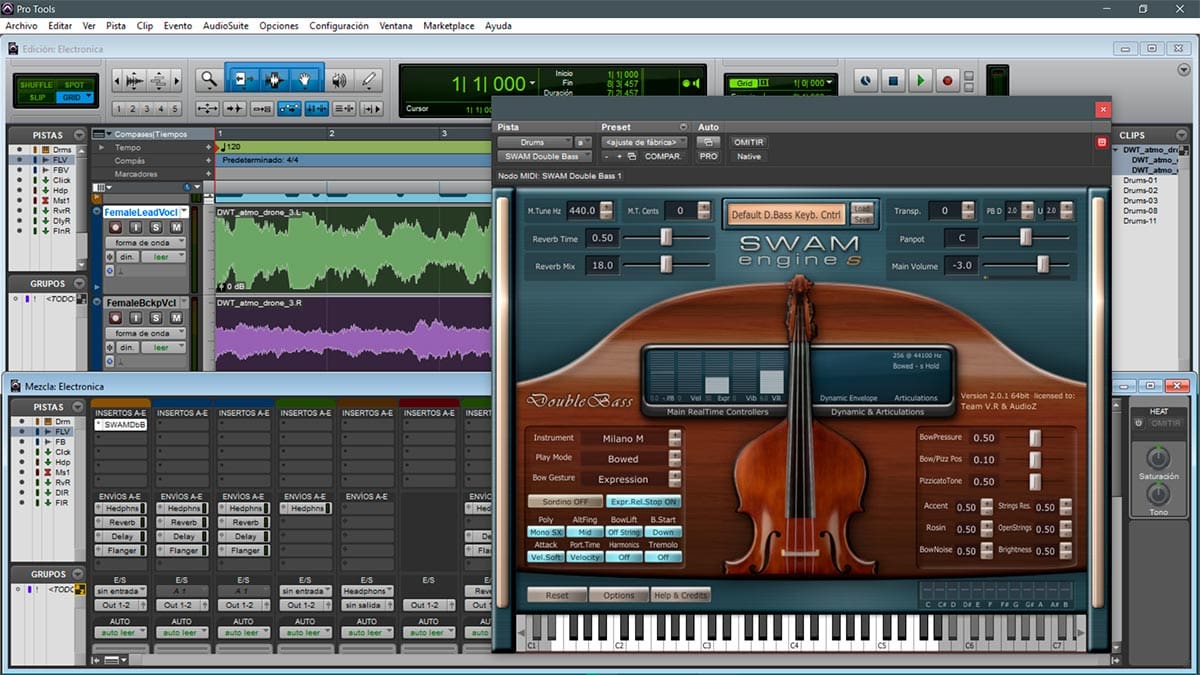Open the Configuración menu
1200x675 pixels.
pos(339,26)
